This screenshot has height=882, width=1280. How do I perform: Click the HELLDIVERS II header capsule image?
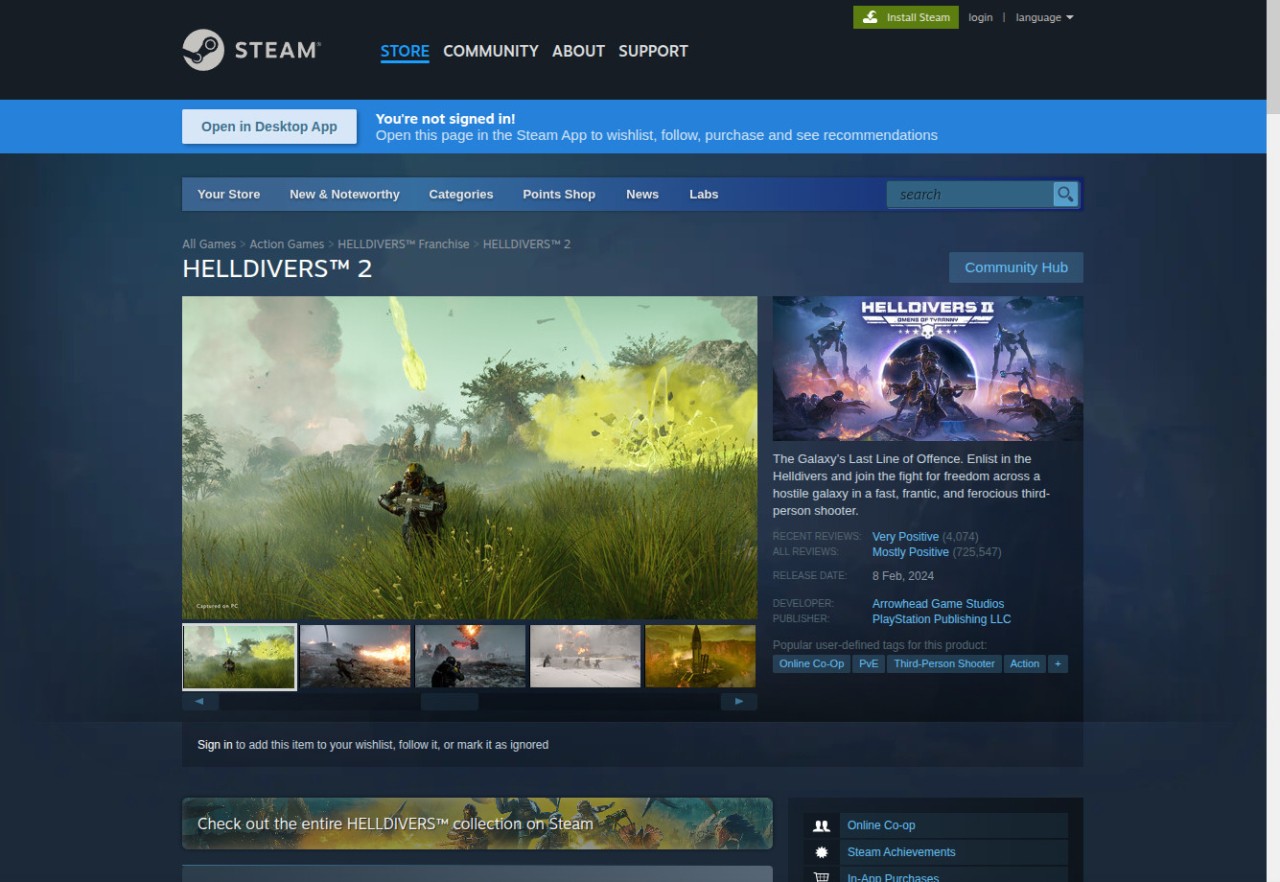click(x=928, y=368)
